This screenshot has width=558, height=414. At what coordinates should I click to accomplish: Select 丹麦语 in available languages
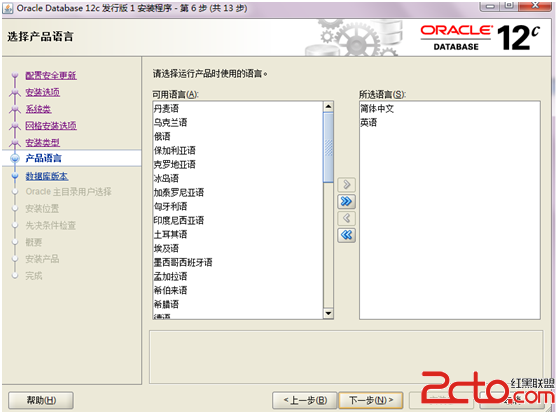tap(238, 109)
